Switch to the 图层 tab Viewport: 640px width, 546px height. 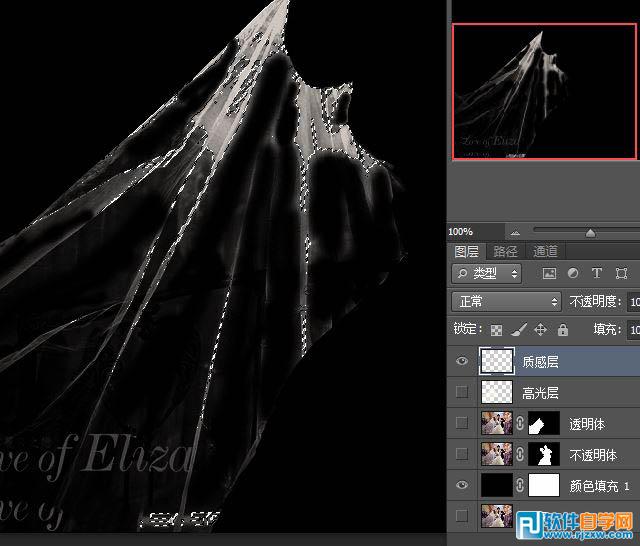tap(467, 251)
